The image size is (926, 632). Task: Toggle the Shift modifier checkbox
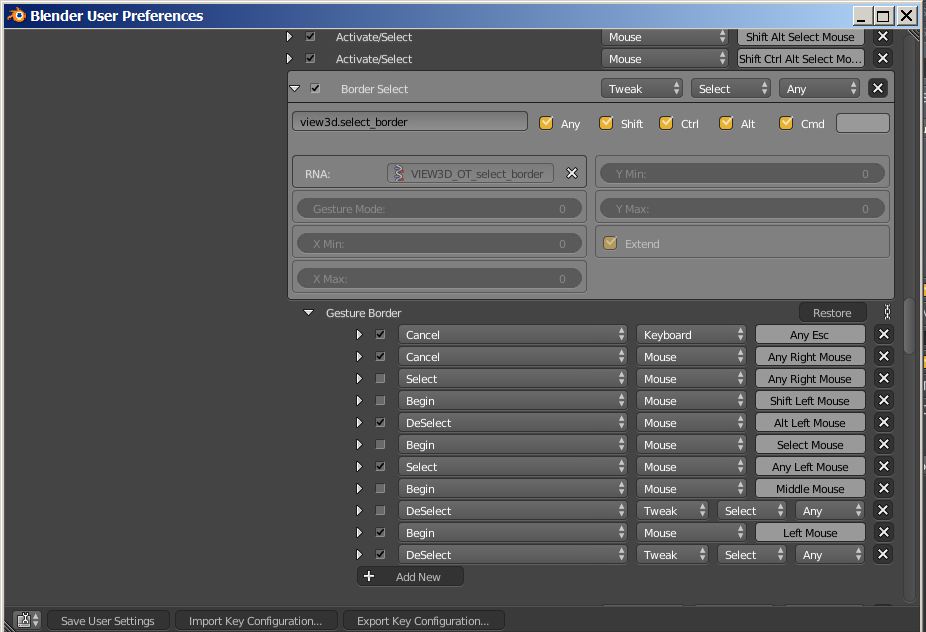(606, 123)
